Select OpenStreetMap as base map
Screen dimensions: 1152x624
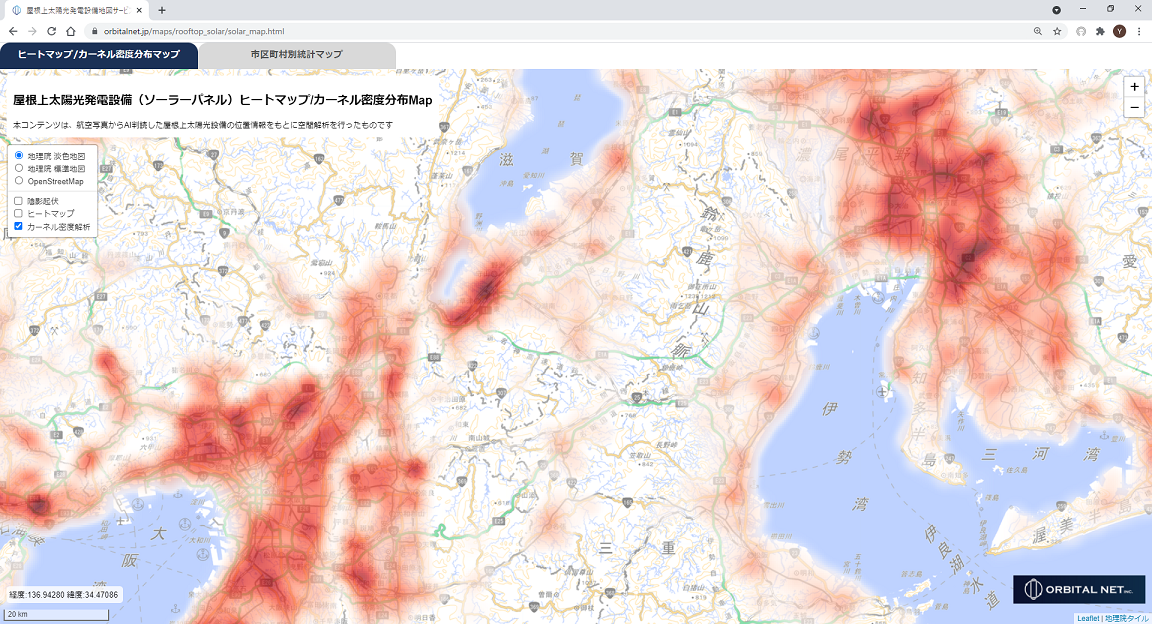point(19,181)
